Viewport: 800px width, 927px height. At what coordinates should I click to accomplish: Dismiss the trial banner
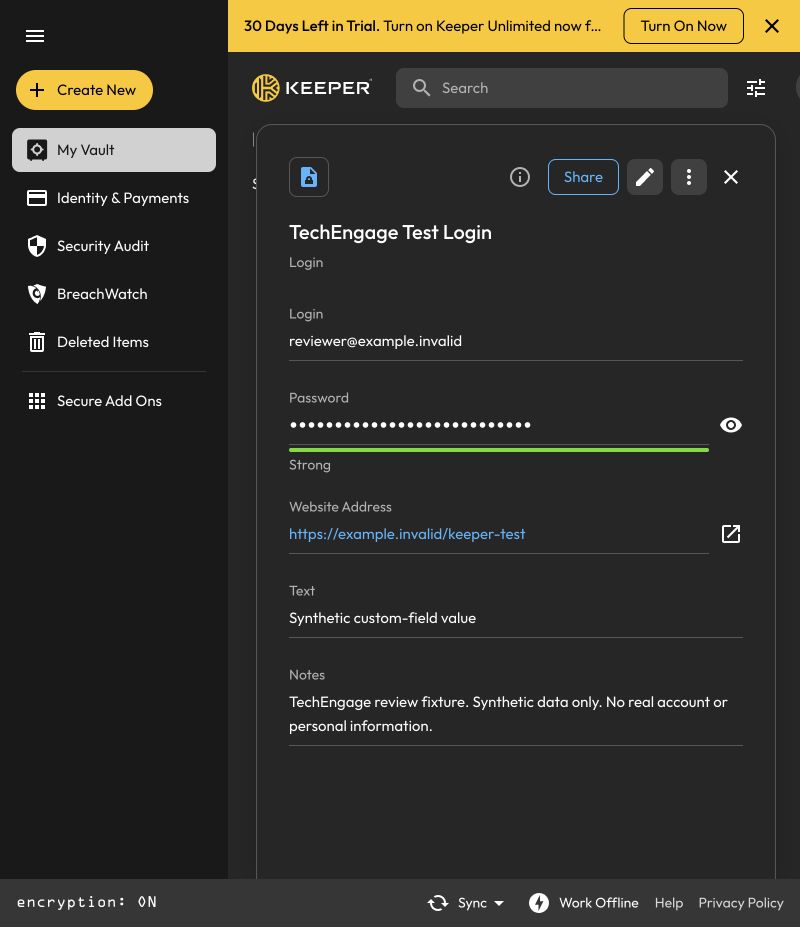pyautogui.click(x=772, y=26)
